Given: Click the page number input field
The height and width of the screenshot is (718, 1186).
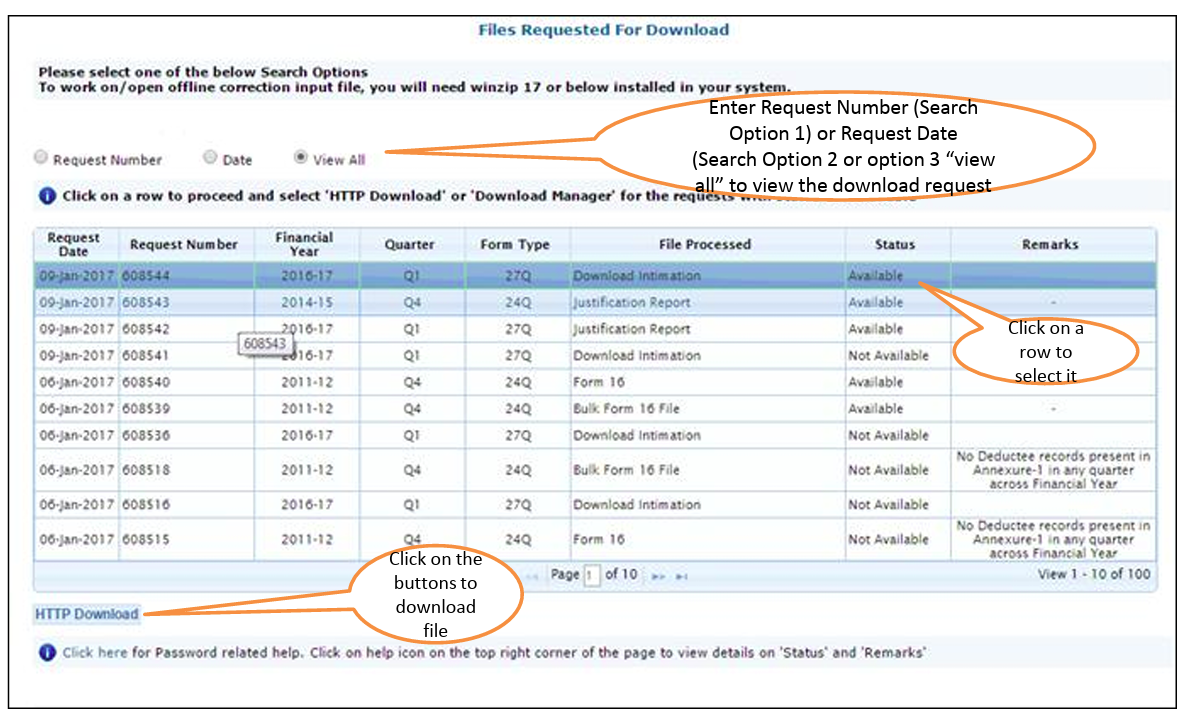Looking at the screenshot, I should pos(592,576).
